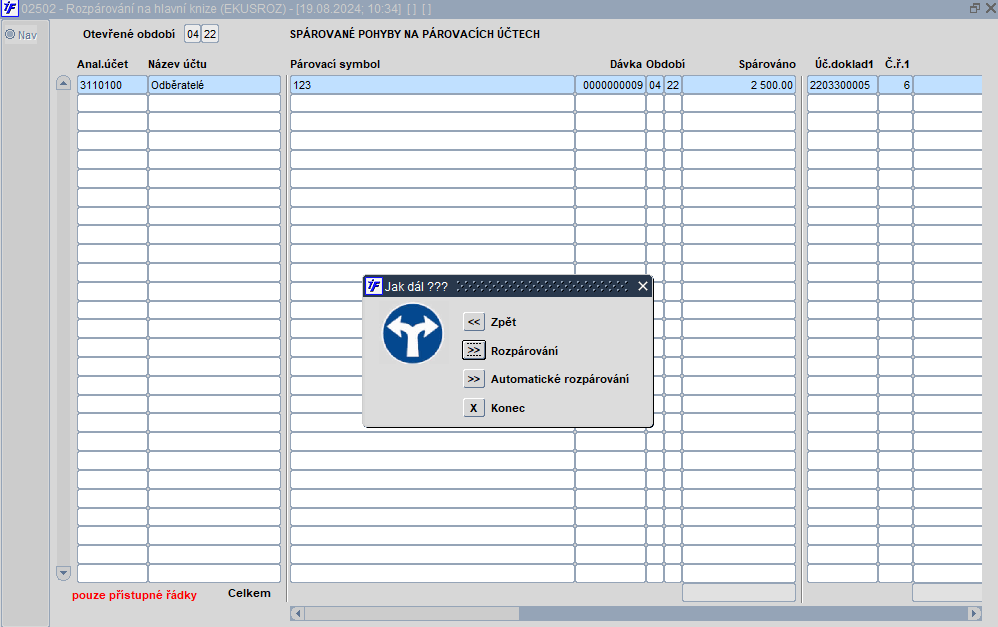Click the blue fork-arrow direction icon
The height and width of the screenshot is (627, 998).
coord(412,334)
